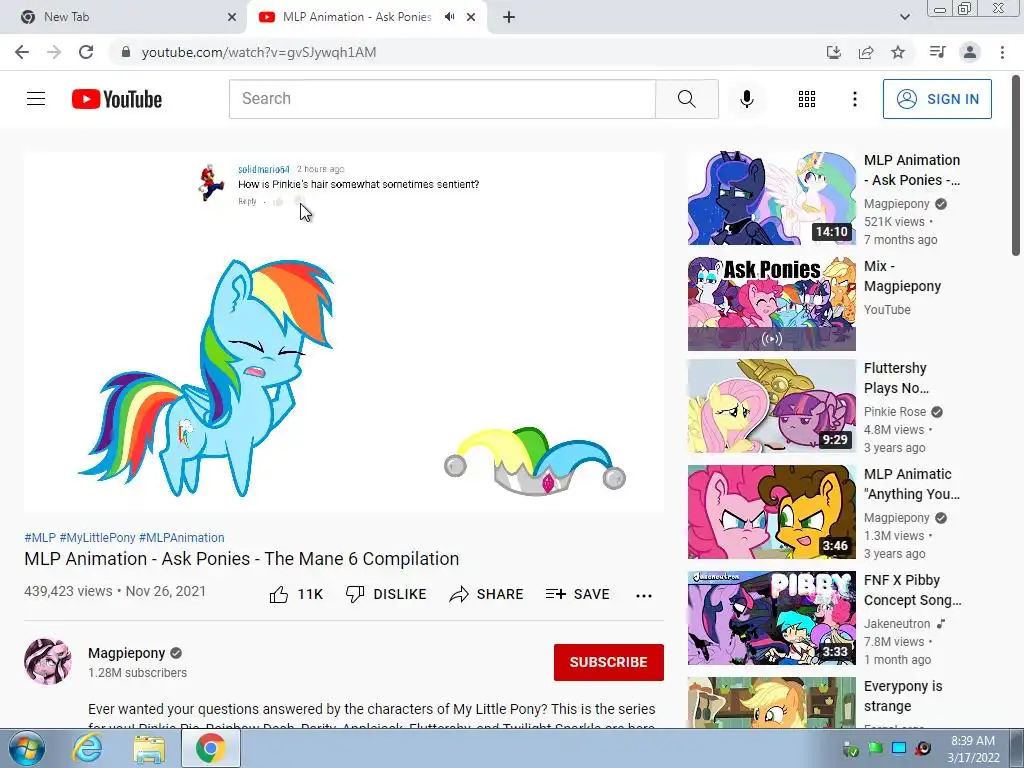The image size is (1024, 768).
Task: Click the install/download page icon in address bar
Action: point(833,52)
